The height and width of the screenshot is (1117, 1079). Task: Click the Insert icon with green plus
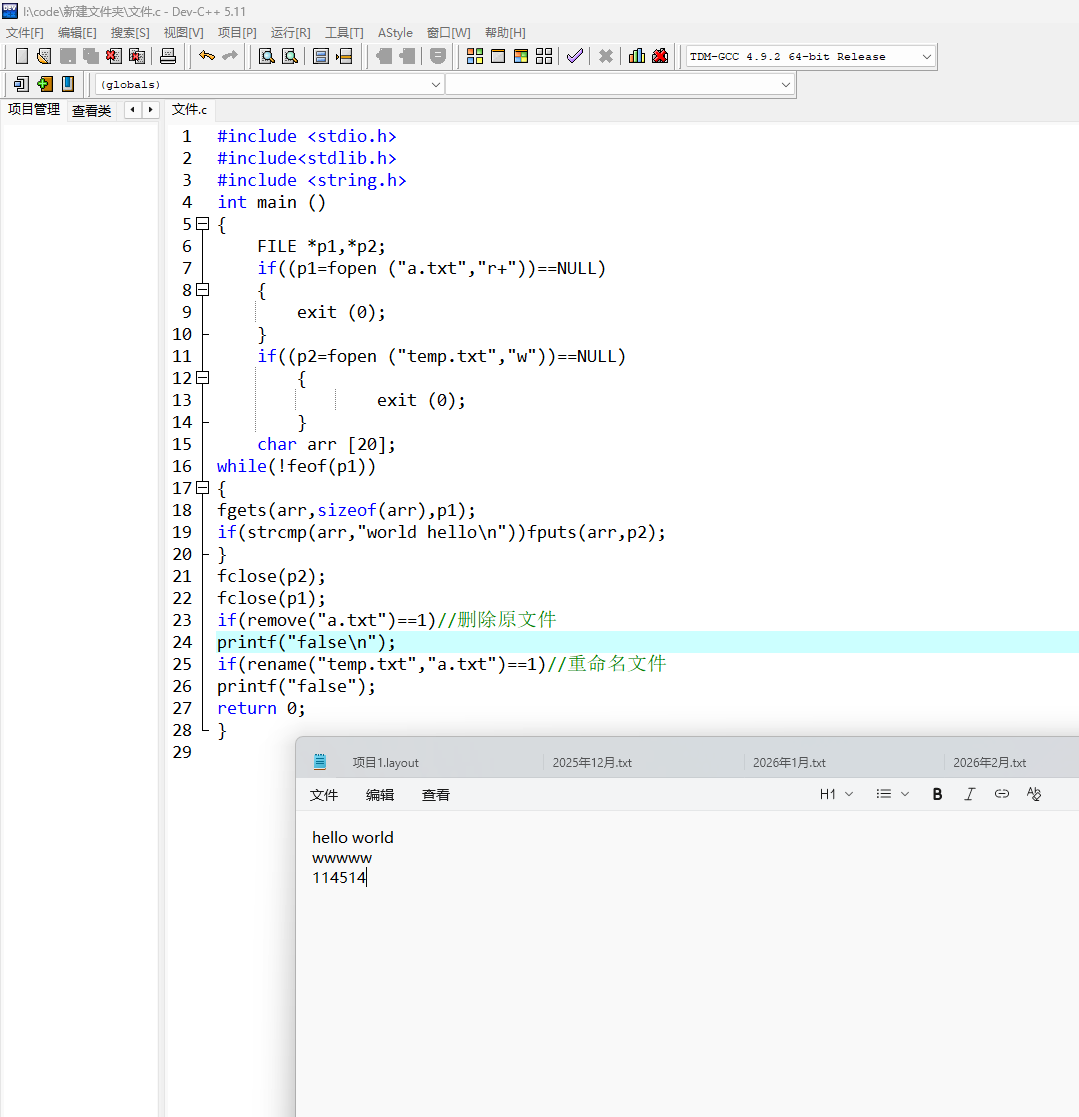click(x=45, y=84)
